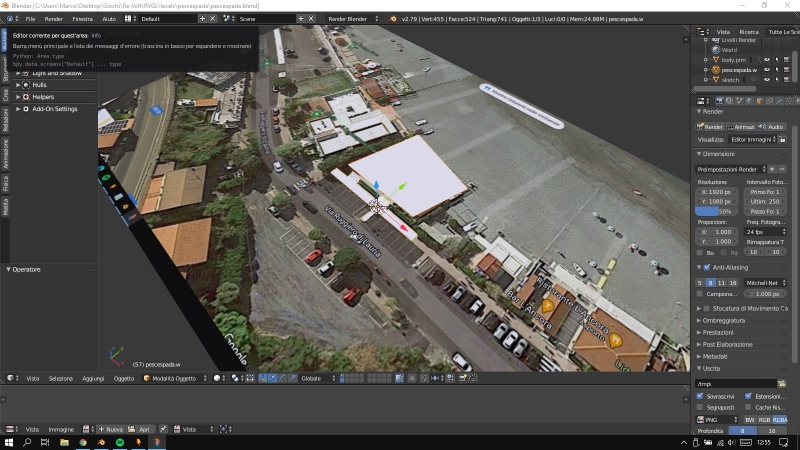The width and height of the screenshot is (800, 450).
Task: Open Aggiungi menu in 3D header
Action: pyautogui.click(x=93, y=379)
